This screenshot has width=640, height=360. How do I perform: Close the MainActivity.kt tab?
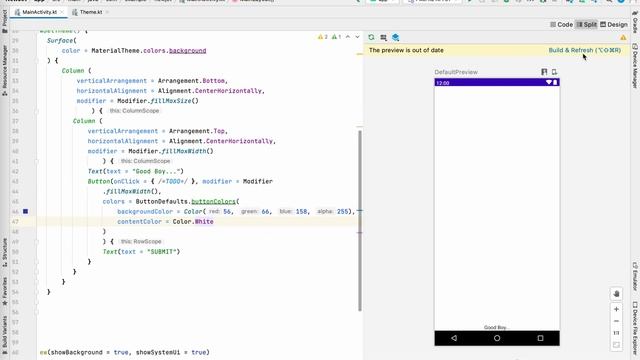[x=62, y=12]
